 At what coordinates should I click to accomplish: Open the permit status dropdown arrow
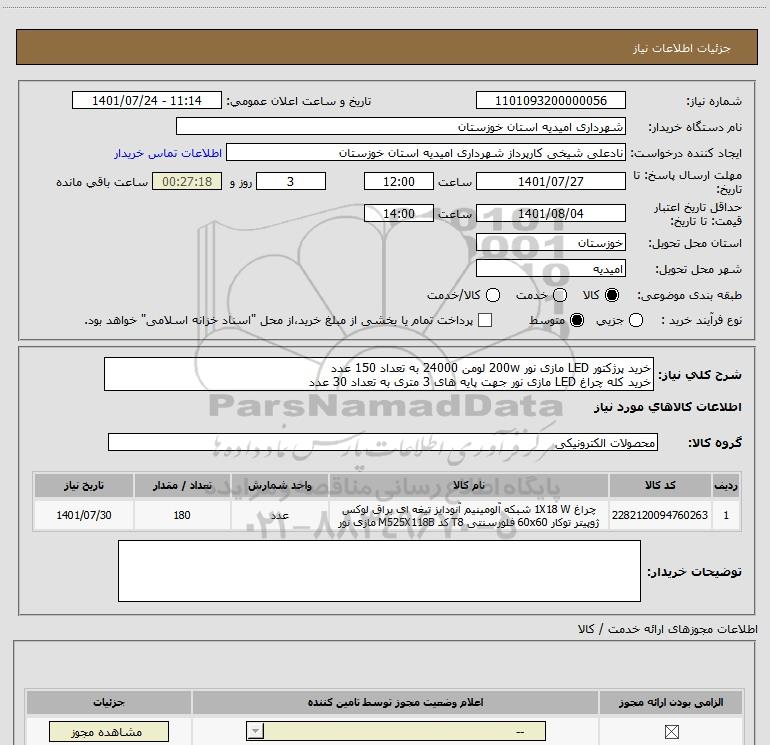(255, 732)
